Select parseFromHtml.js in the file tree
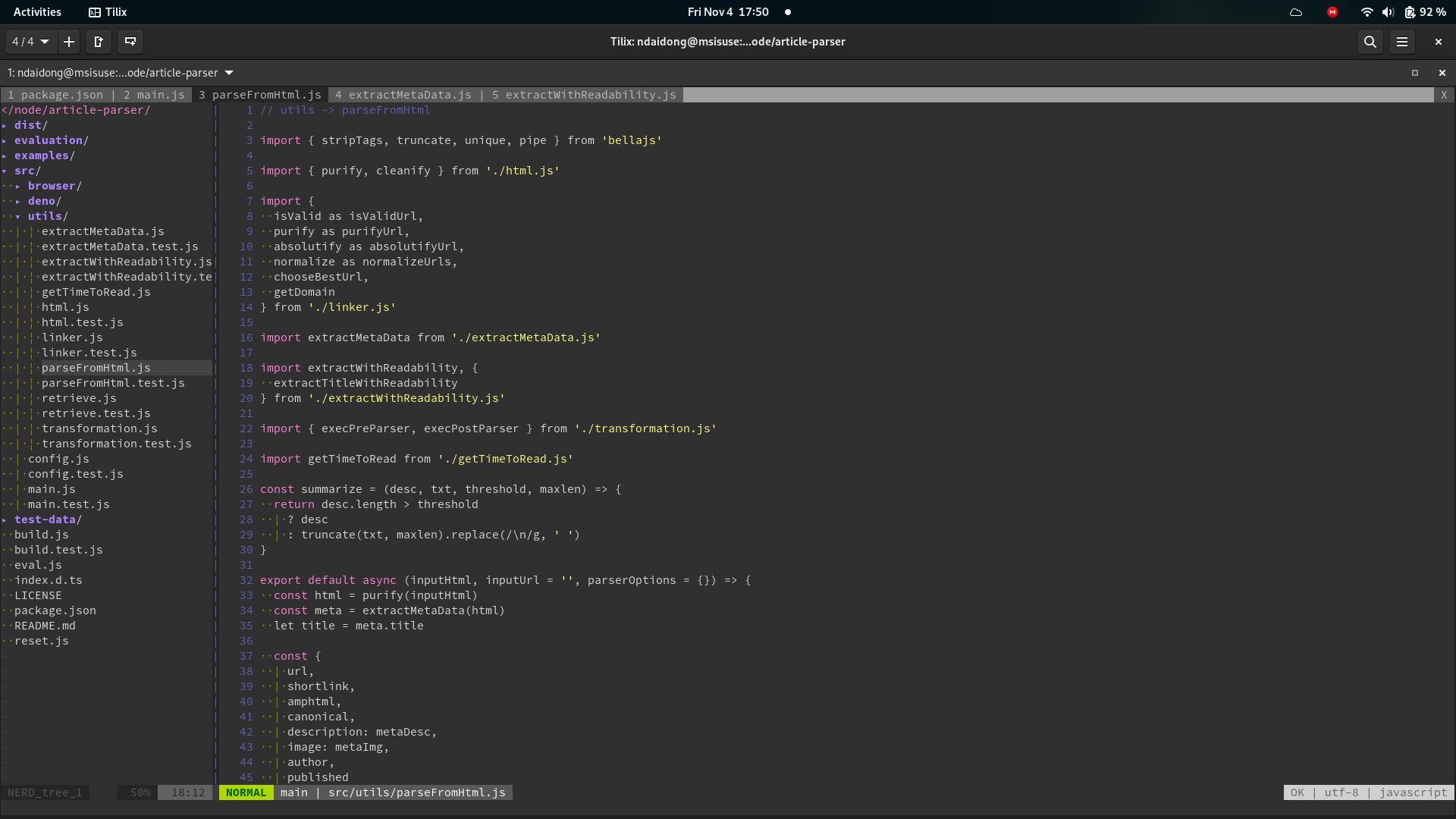This screenshot has height=819, width=1456. click(x=96, y=368)
